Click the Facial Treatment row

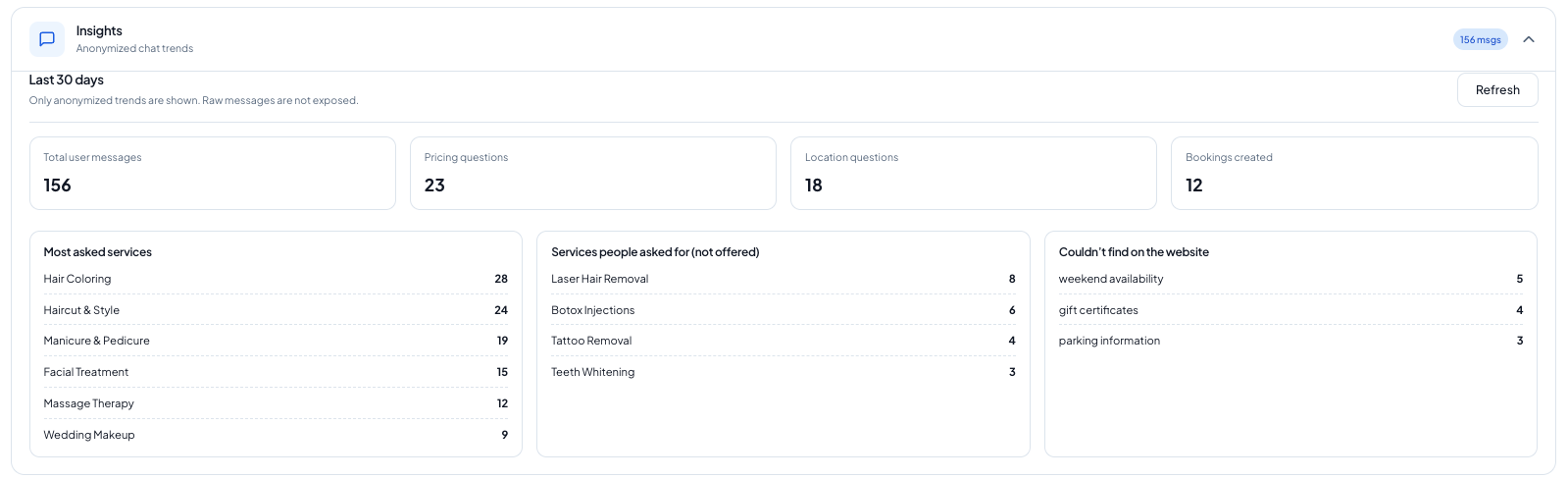86,372
